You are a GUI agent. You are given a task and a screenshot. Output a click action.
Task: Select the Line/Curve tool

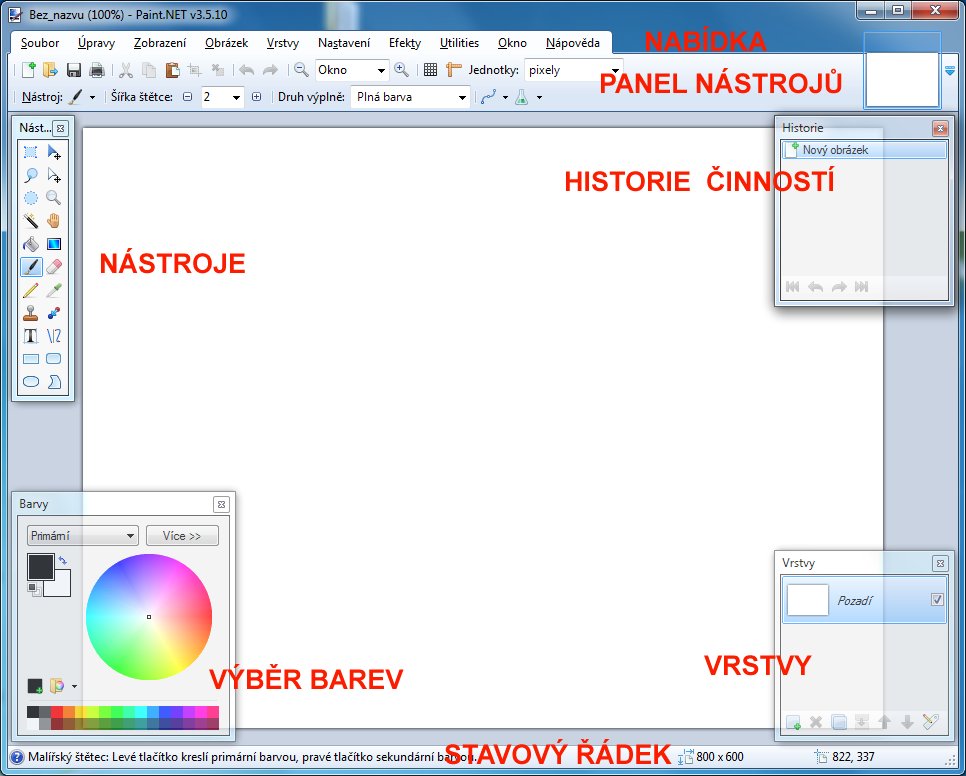[x=54, y=336]
